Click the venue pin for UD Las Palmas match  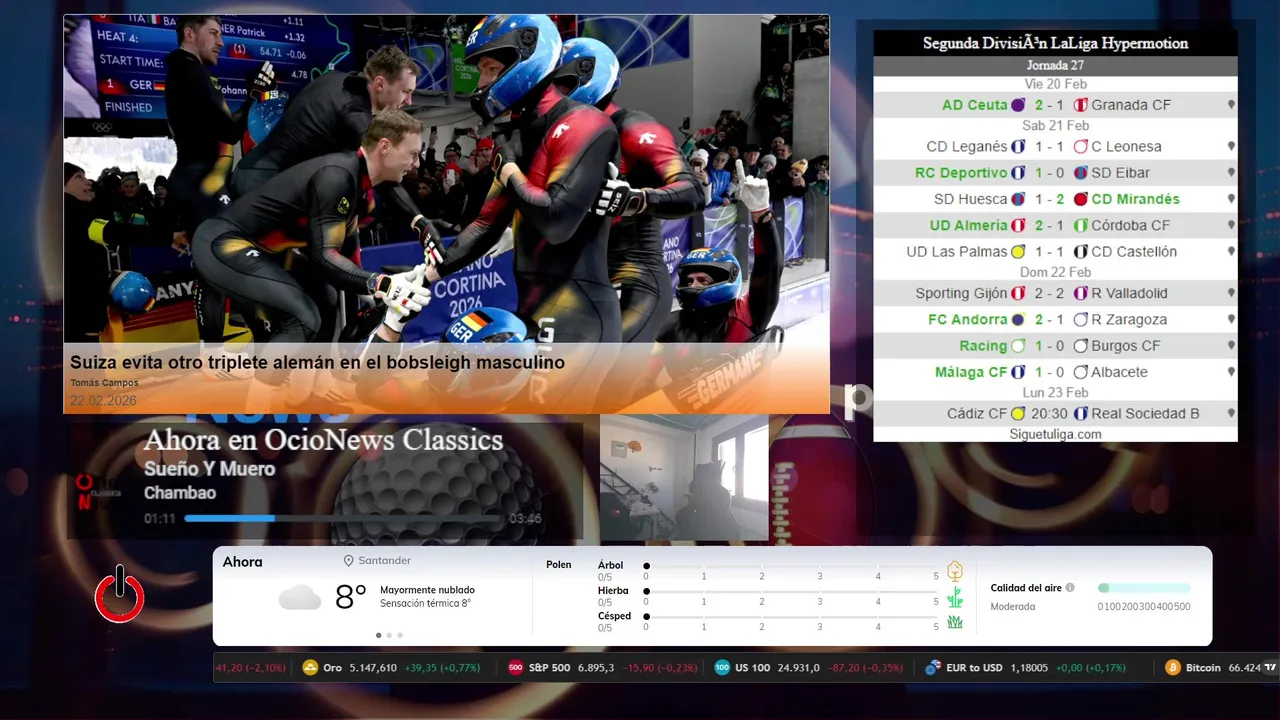coord(1231,252)
